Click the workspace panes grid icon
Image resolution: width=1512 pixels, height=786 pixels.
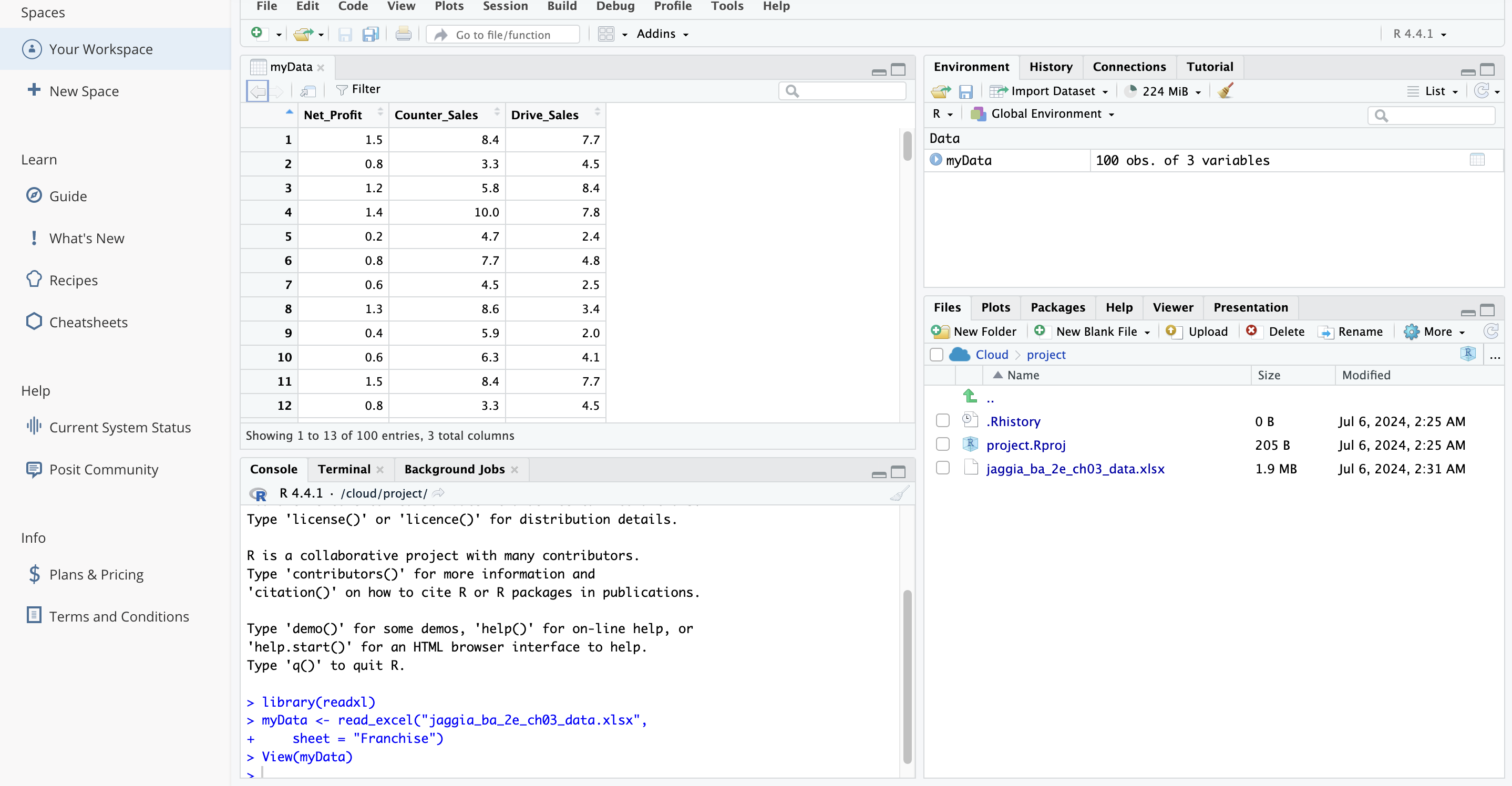(606, 34)
